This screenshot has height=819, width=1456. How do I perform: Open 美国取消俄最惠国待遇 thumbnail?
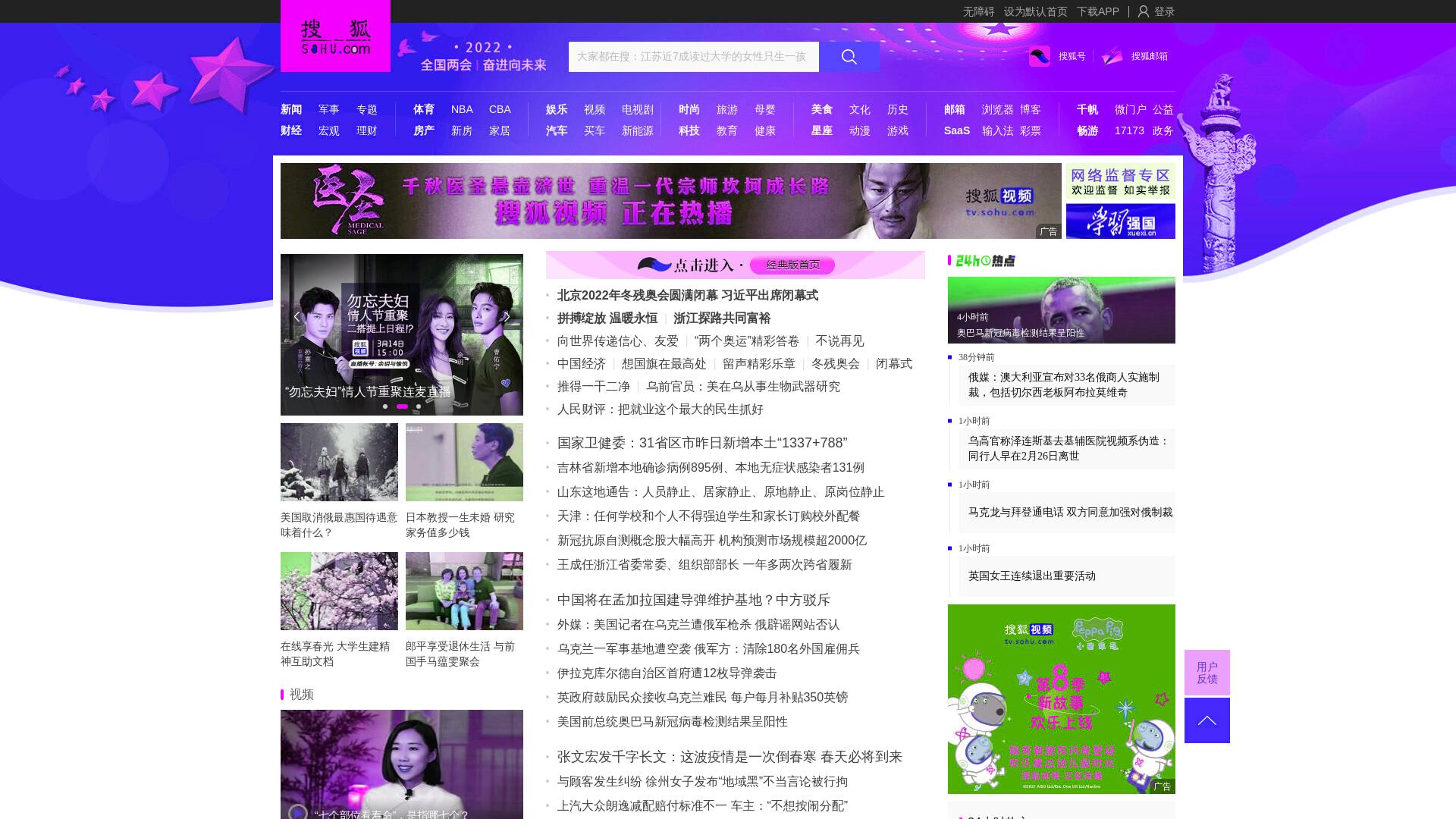339,462
